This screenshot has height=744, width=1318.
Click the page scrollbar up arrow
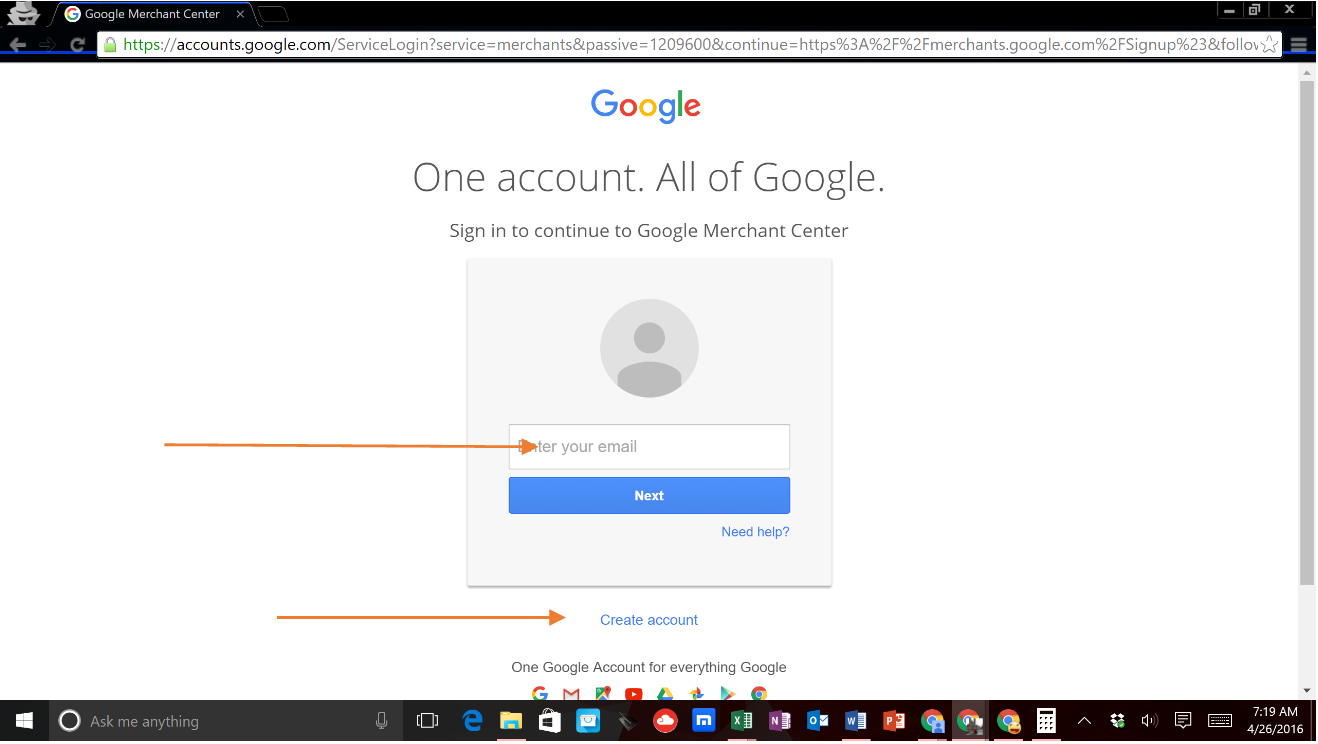pos(1307,71)
